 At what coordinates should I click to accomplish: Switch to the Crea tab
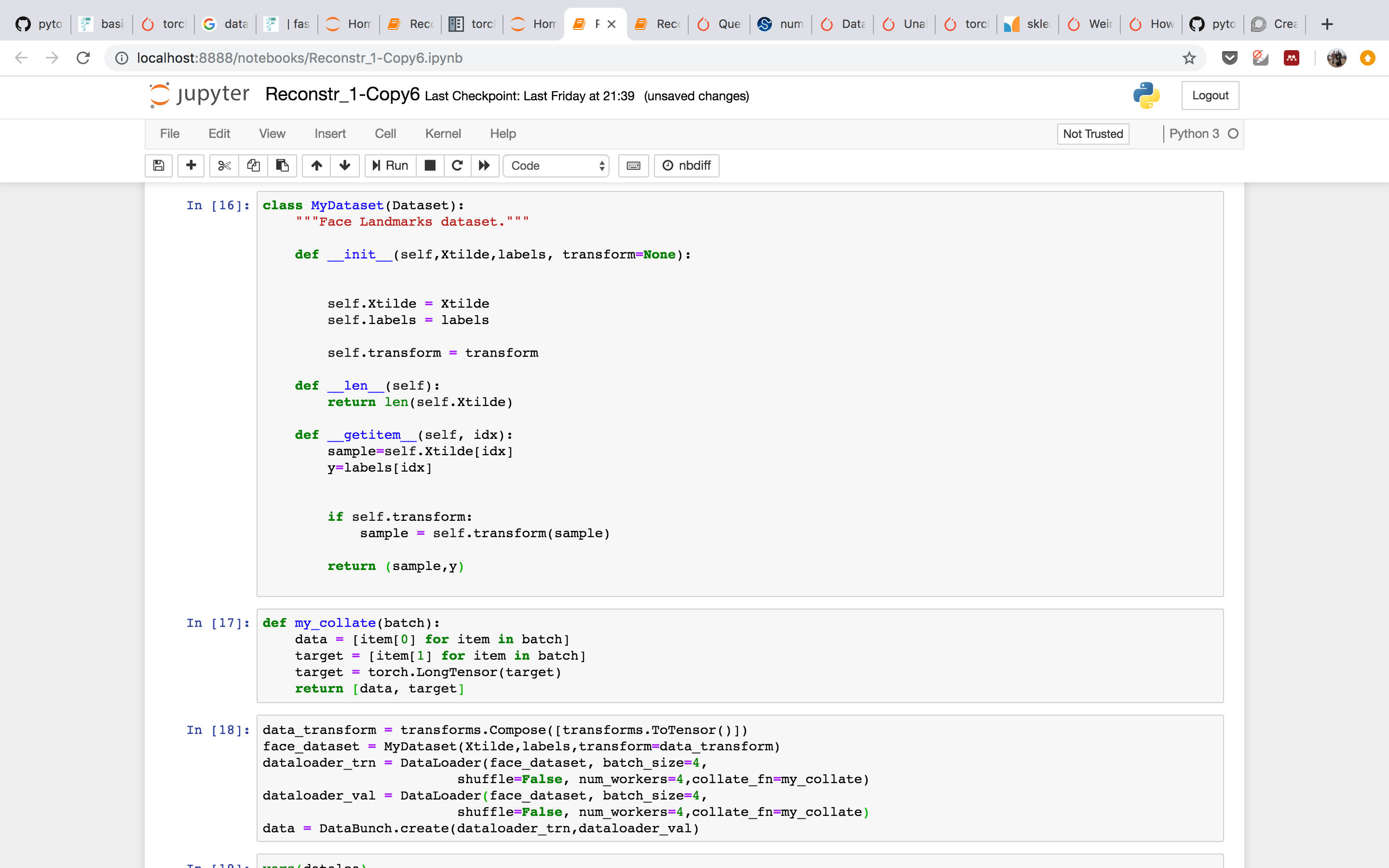1274,24
